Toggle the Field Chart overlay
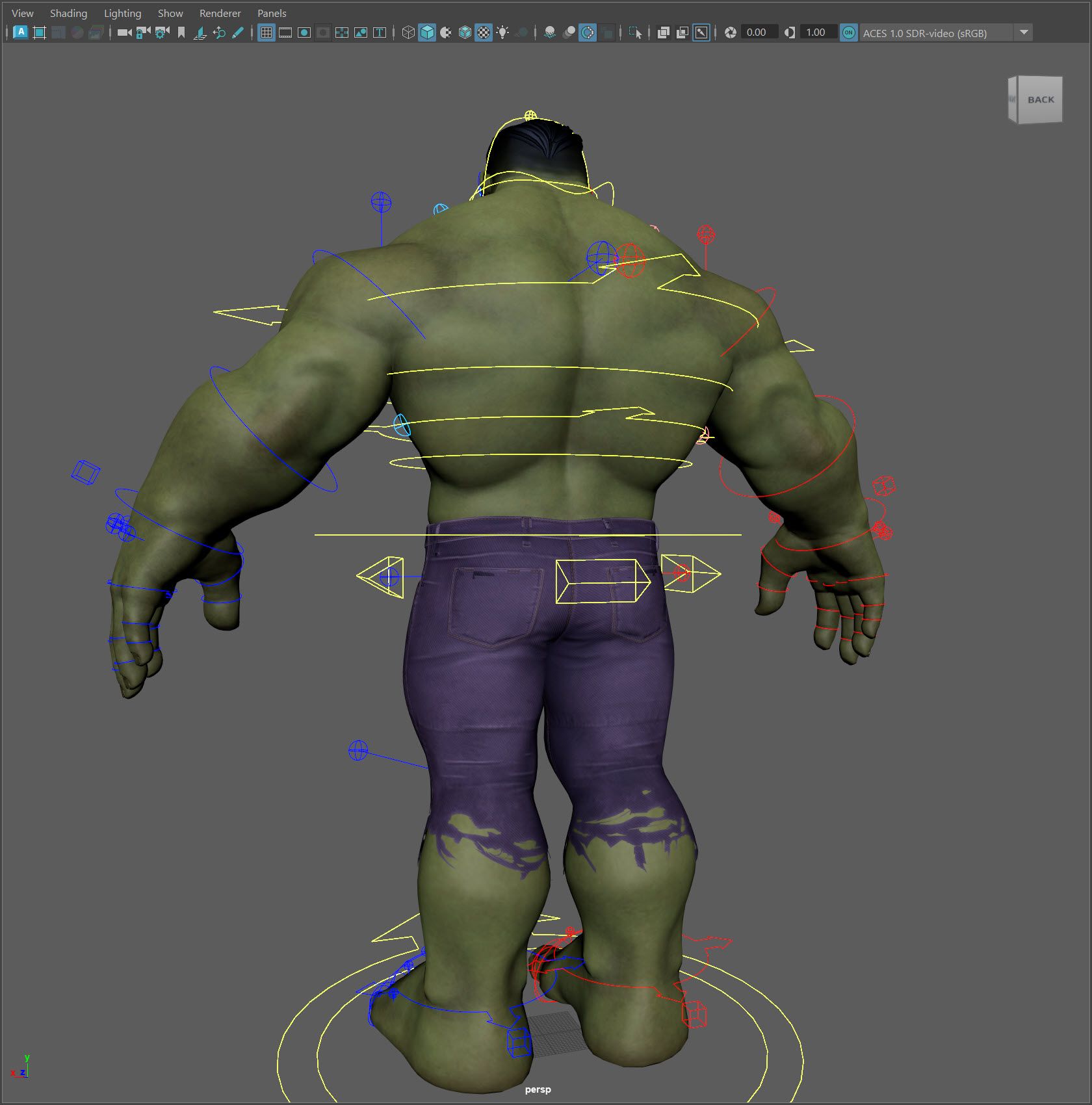 [x=342, y=32]
